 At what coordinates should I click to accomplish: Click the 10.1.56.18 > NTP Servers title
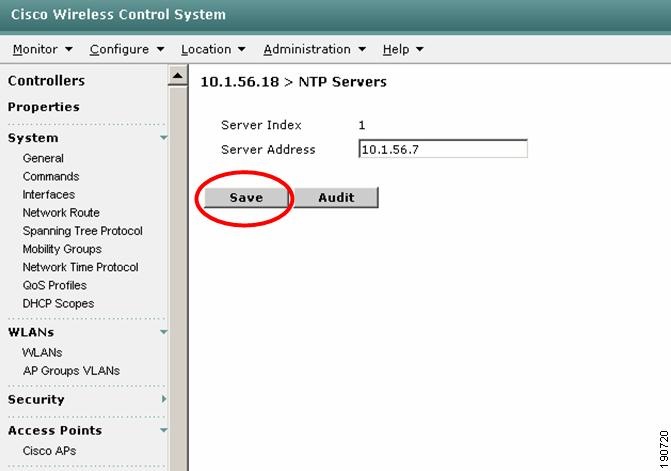[x=294, y=82]
